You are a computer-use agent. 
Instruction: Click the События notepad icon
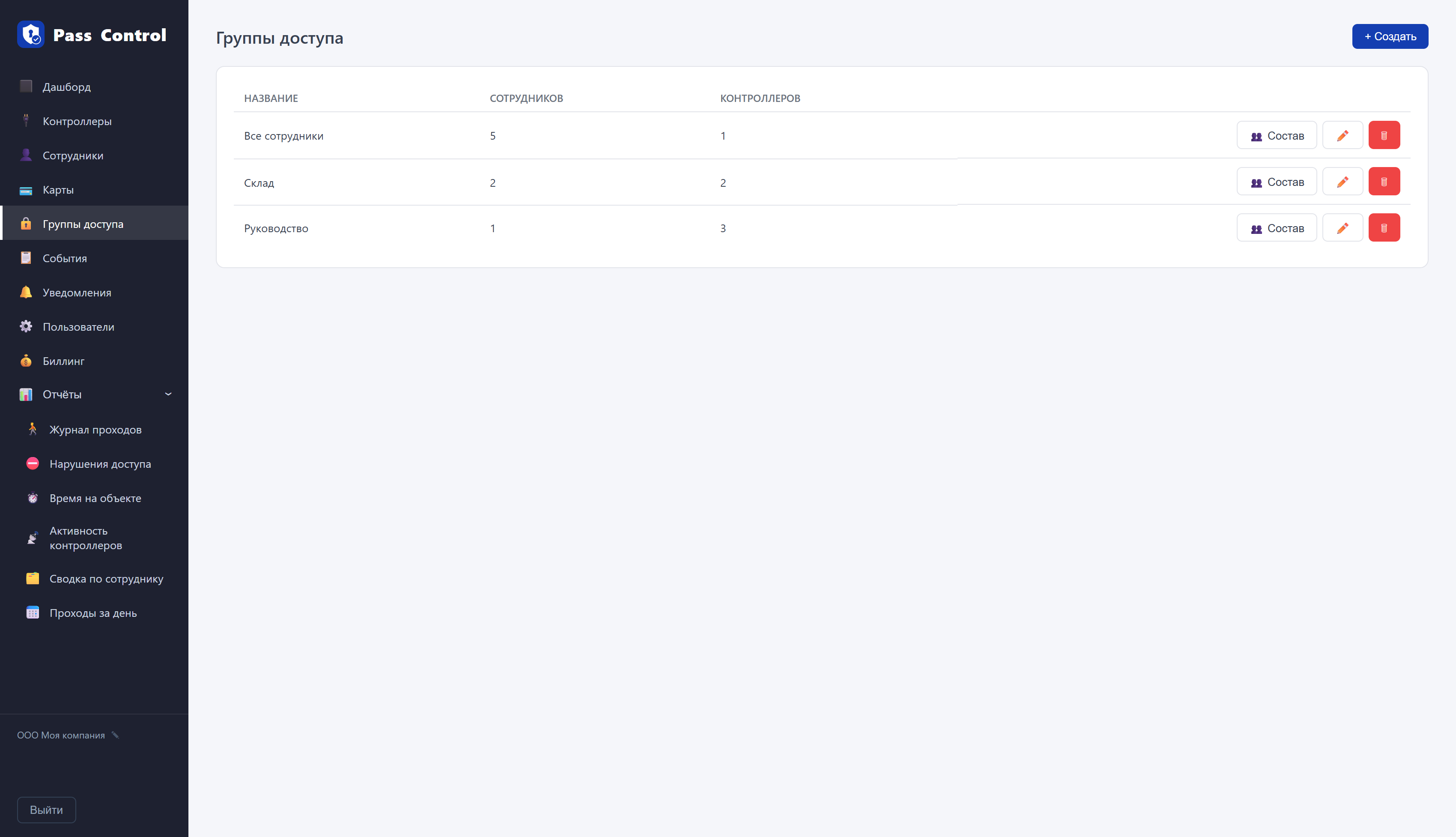tap(26, 258)
